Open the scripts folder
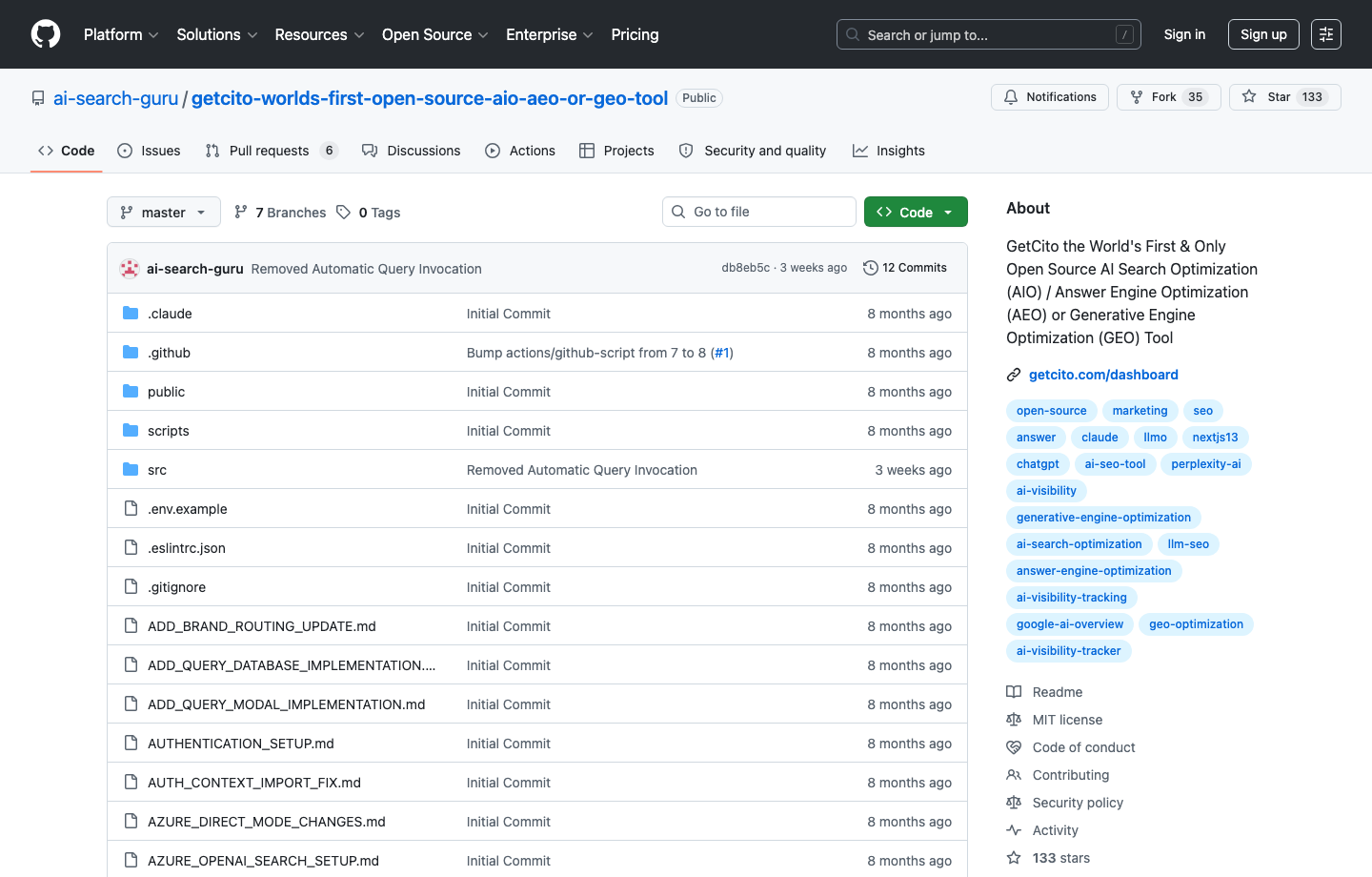The width and height of the screenshot is (1372, 877). pyautogui.click(x=168, y=431)
